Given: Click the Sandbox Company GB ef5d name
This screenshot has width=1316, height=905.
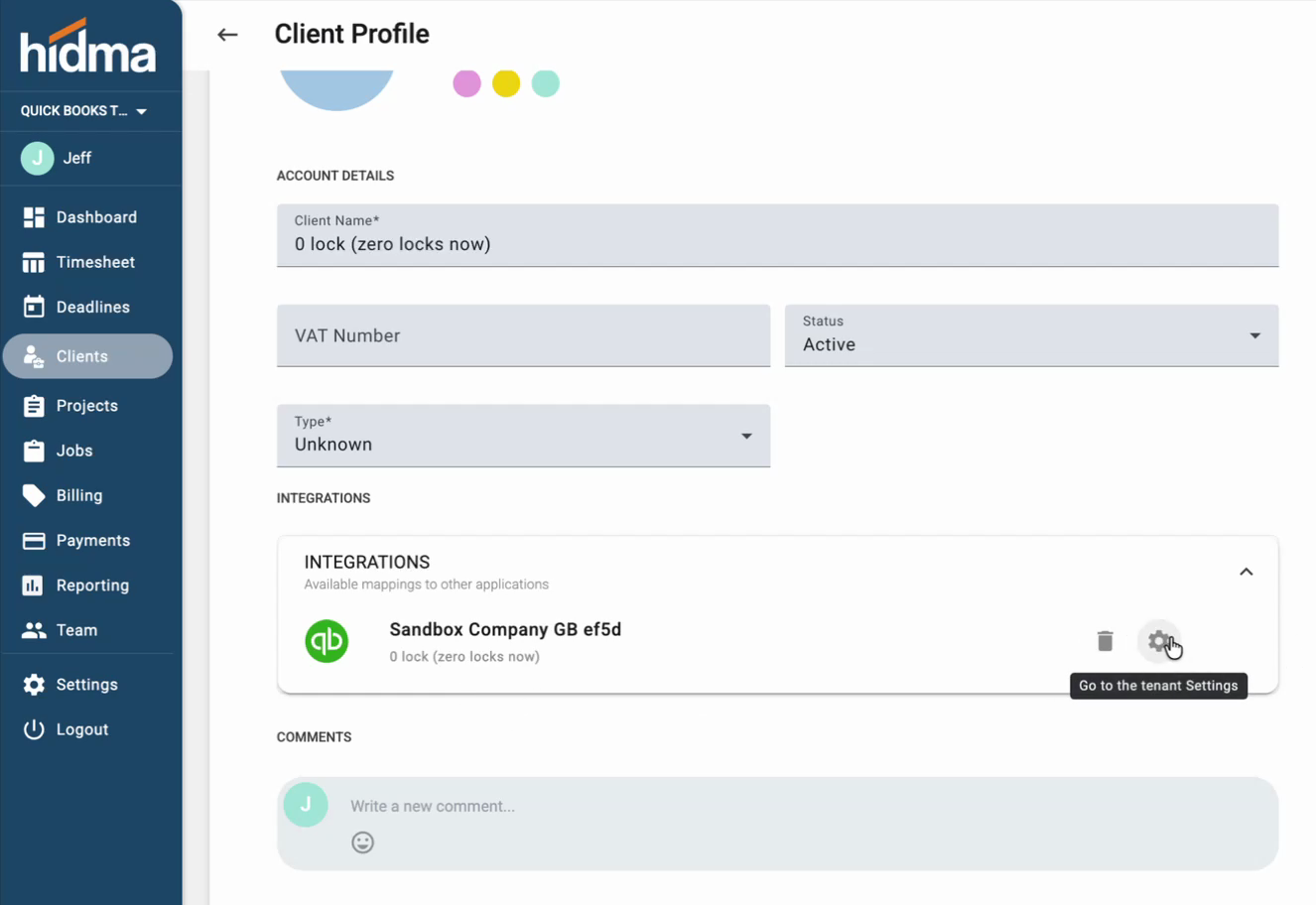Looking at the screenshot, I should [x=505, y=630].
